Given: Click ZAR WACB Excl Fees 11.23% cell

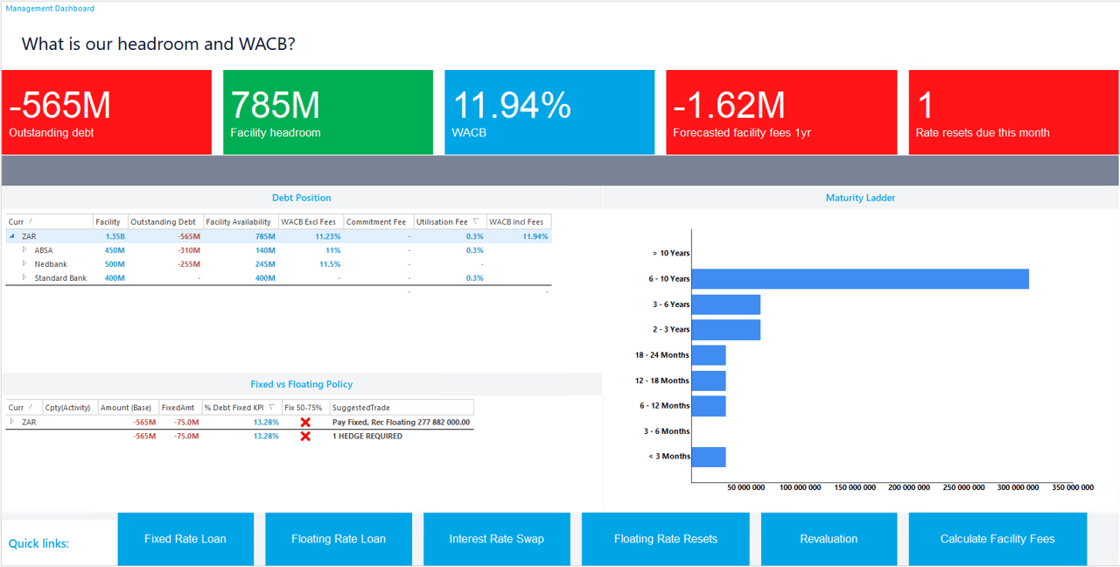Looking at the screenshot, I should [328, 236].
